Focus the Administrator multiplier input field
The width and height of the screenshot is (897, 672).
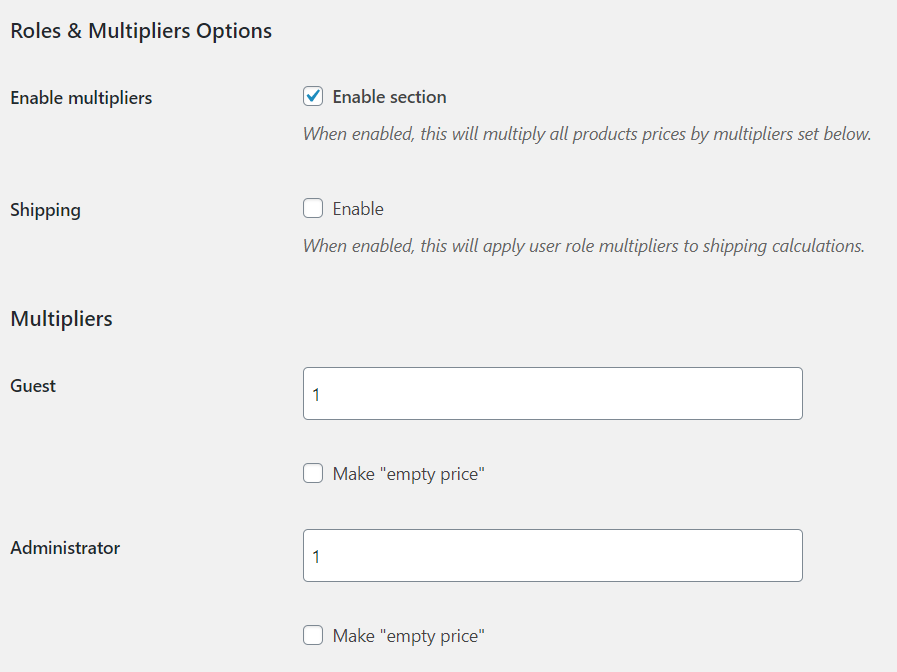tap(553, 555)
